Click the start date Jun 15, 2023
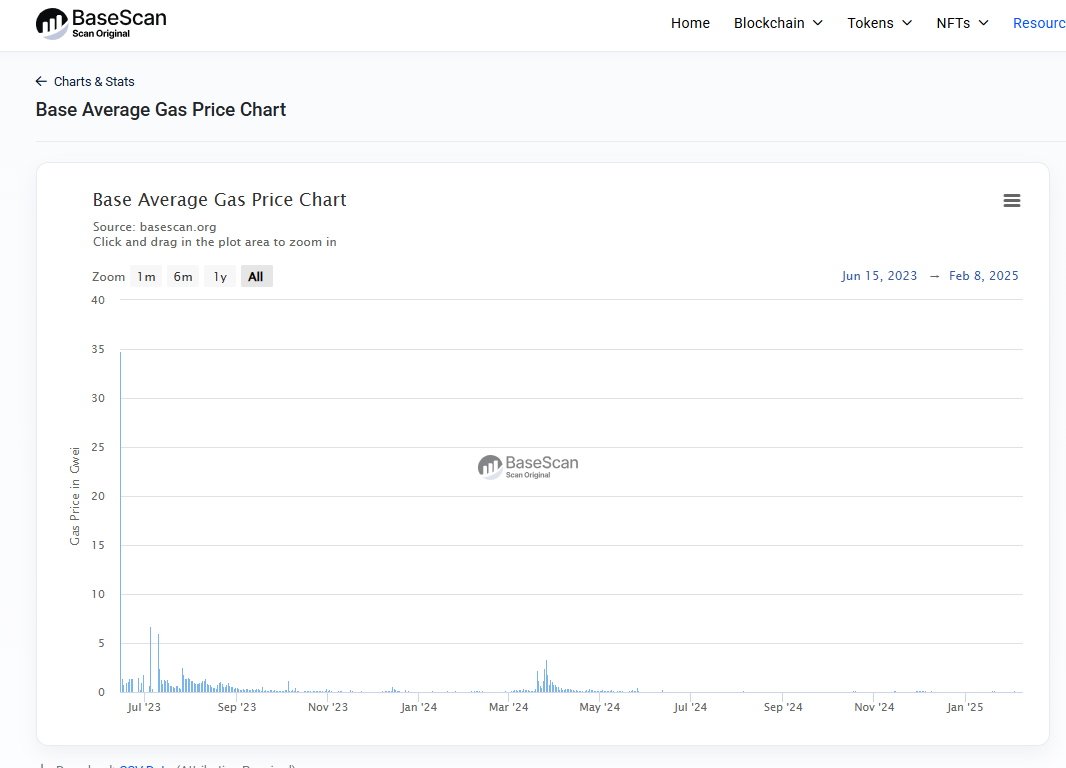 tap(879, 276)
